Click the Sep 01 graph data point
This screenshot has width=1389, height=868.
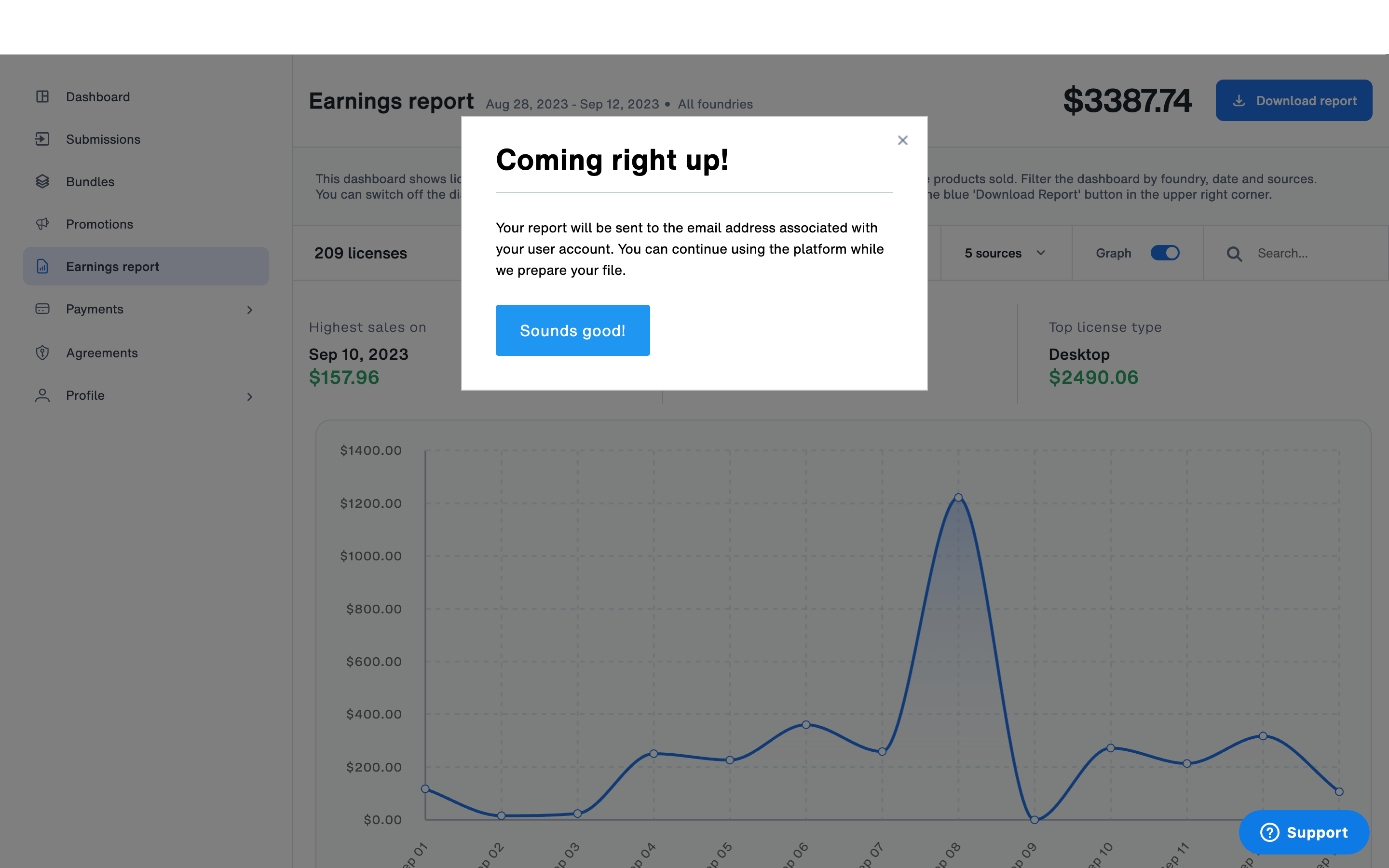(x=425, y=789)
